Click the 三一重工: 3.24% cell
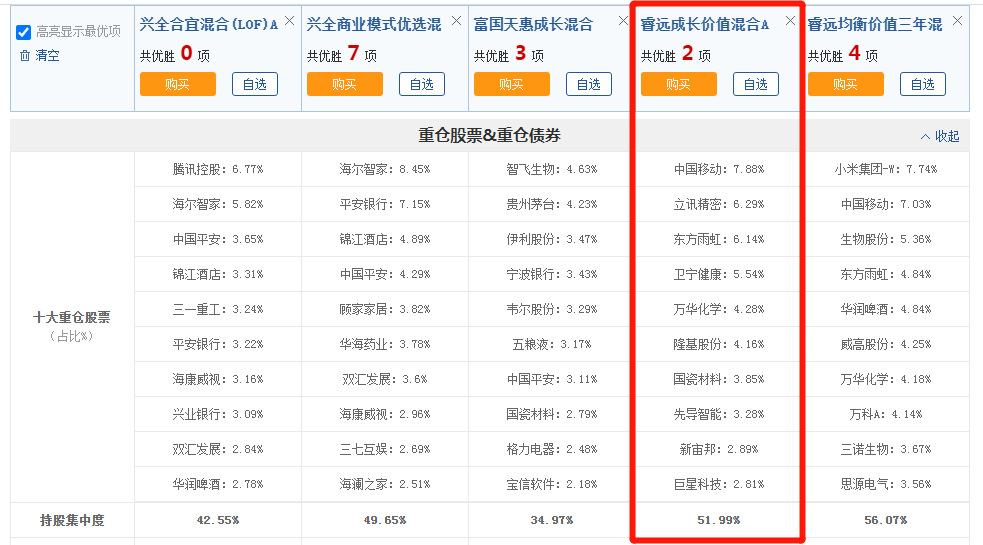983x545 pixels. click(x=218, y=310)
